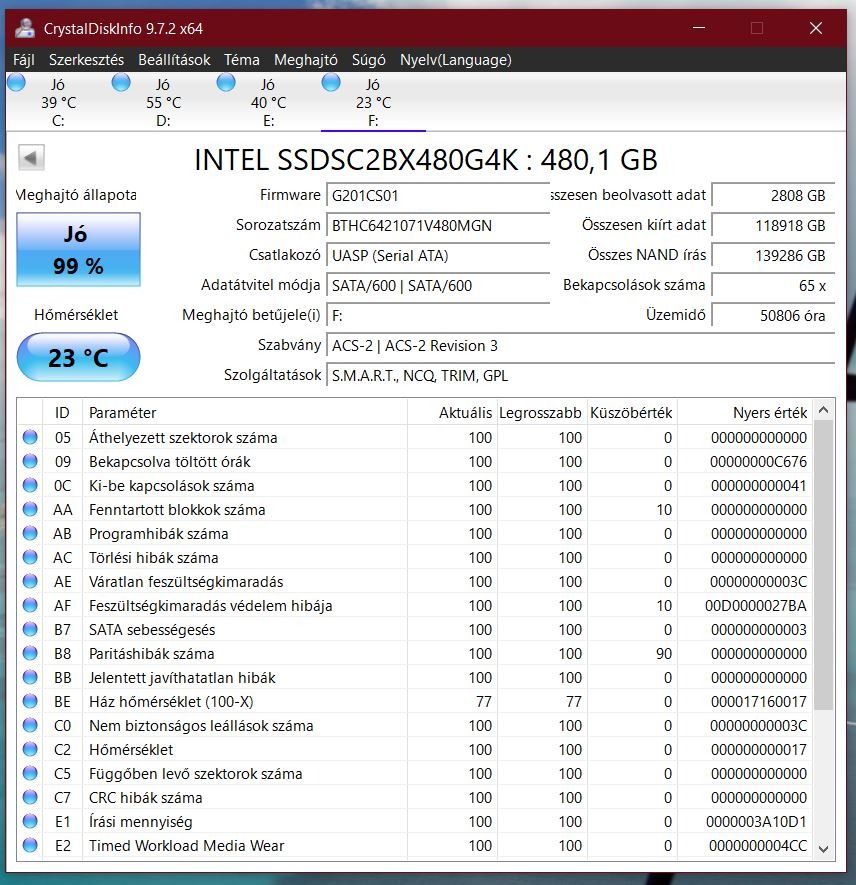Click the previous drive arrow button
The image size is (856, 885).
click(31, 157)
